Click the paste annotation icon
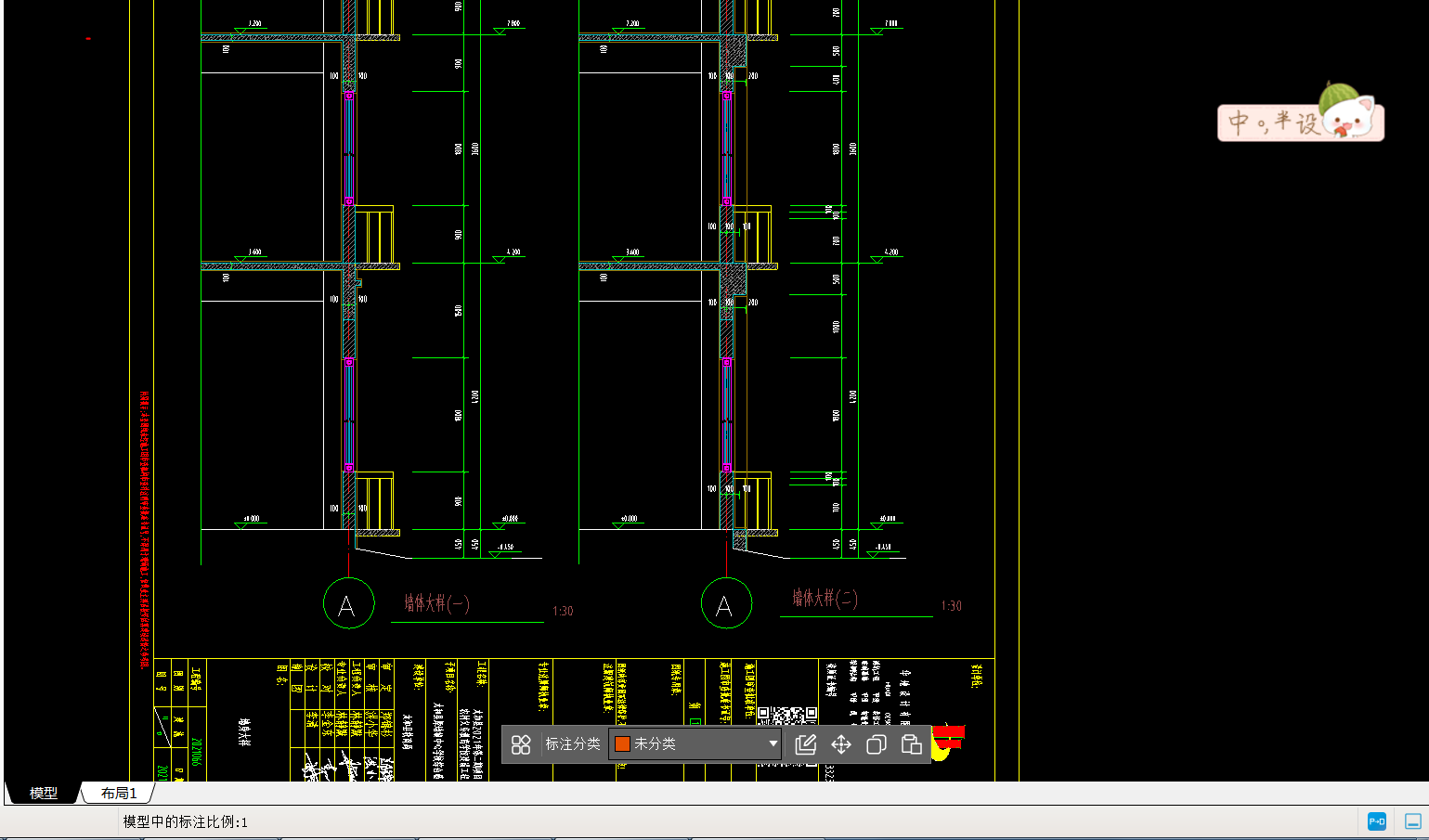 click(x=911, y=744)
